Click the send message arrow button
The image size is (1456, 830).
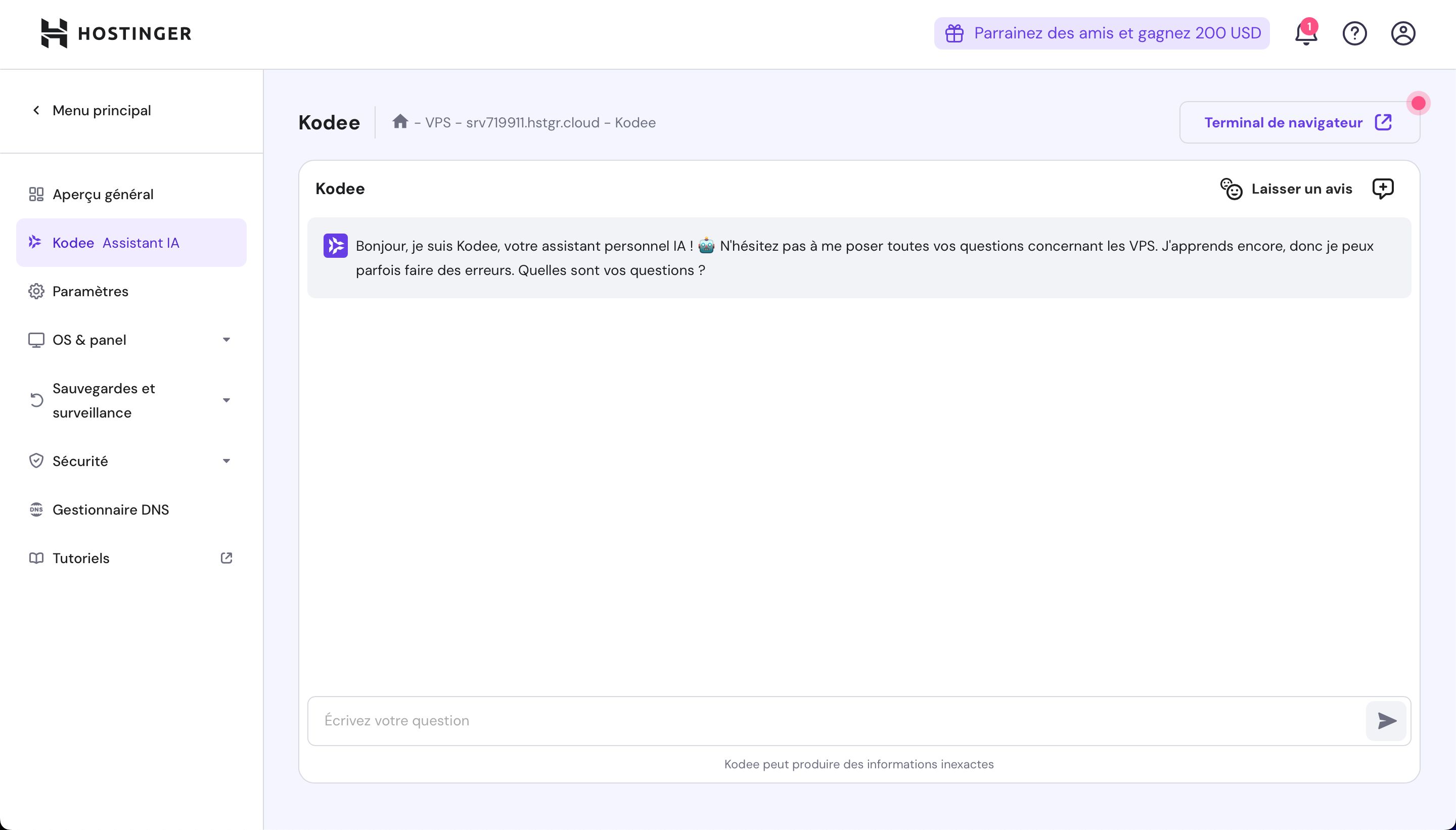1386,721
